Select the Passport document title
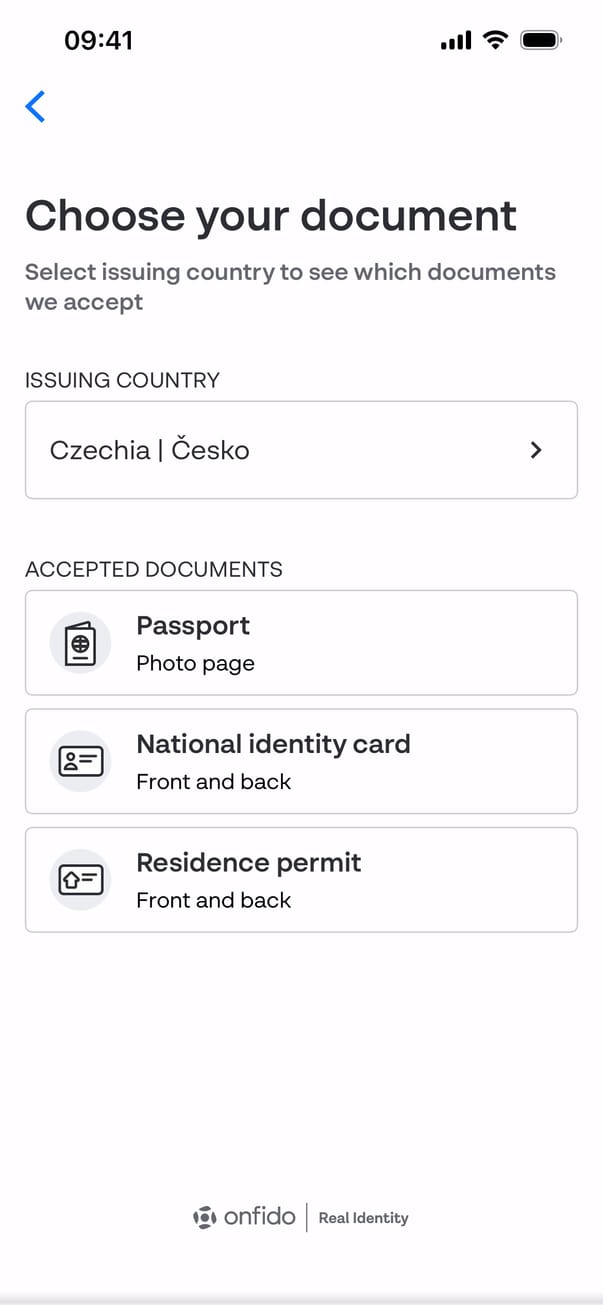 (193, 626)
